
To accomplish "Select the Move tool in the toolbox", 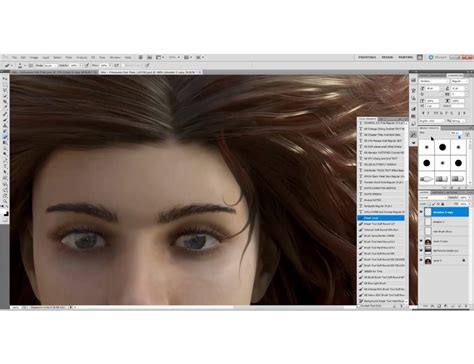I will click(x=5, y=79).
